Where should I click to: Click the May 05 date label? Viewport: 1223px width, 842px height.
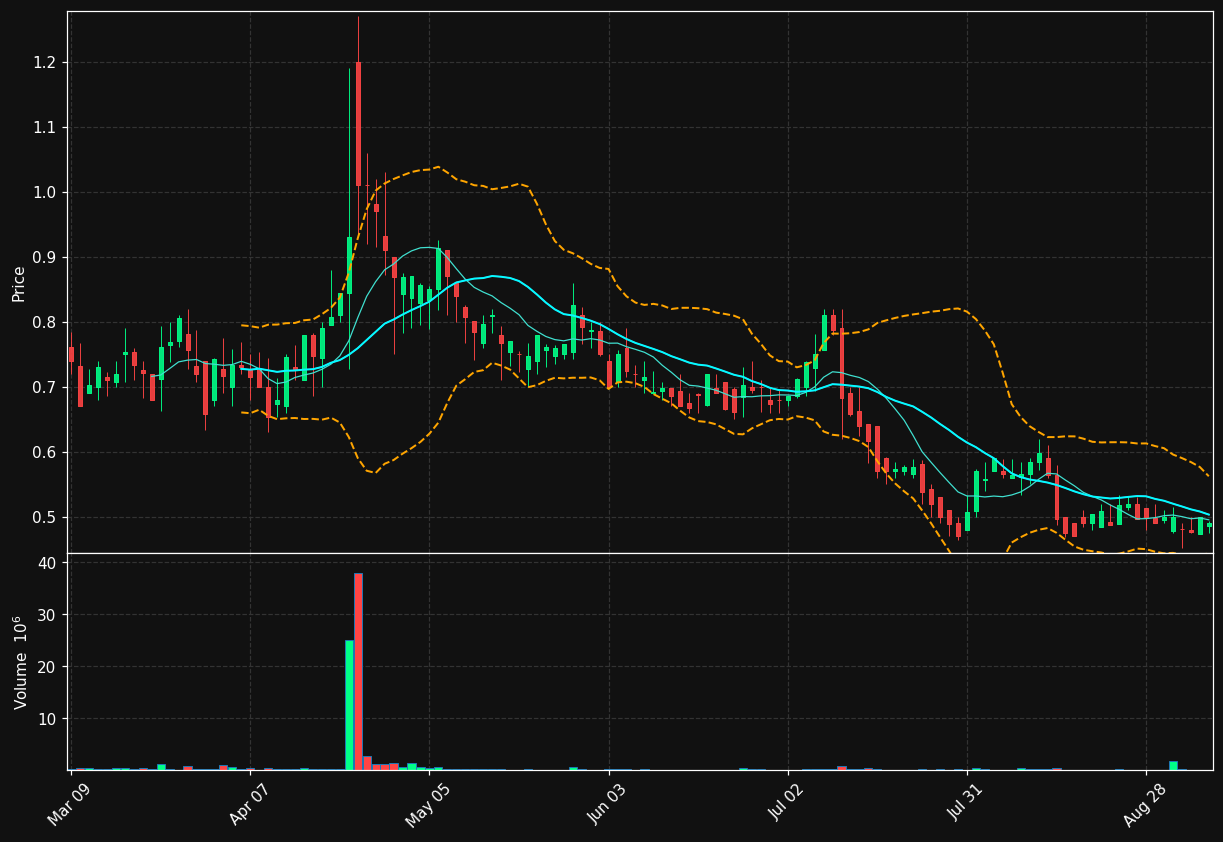point(427,805)
